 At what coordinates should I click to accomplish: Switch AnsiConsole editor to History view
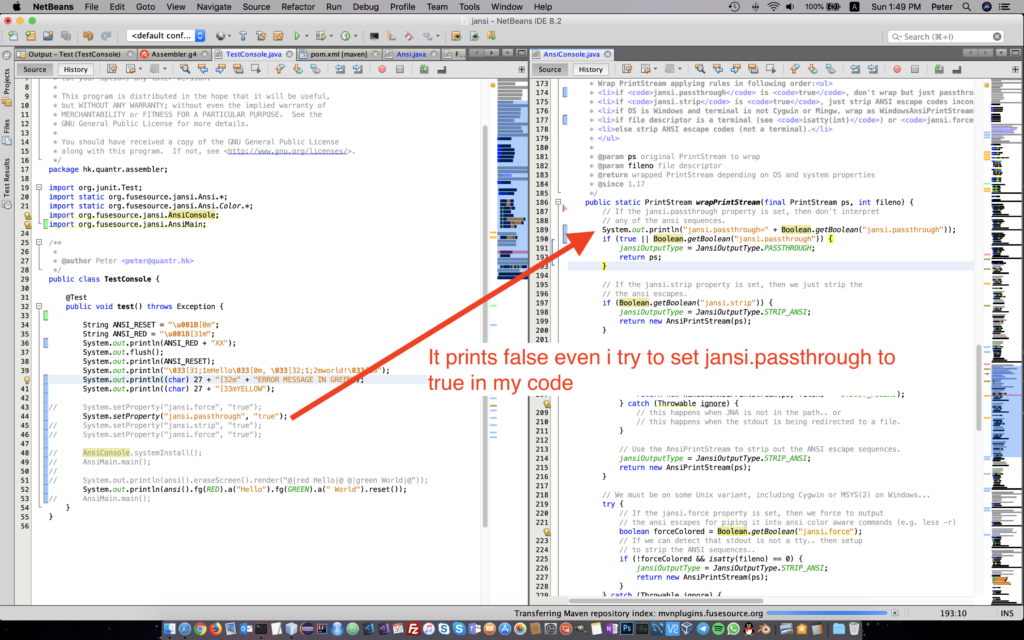tap(590, 69)
